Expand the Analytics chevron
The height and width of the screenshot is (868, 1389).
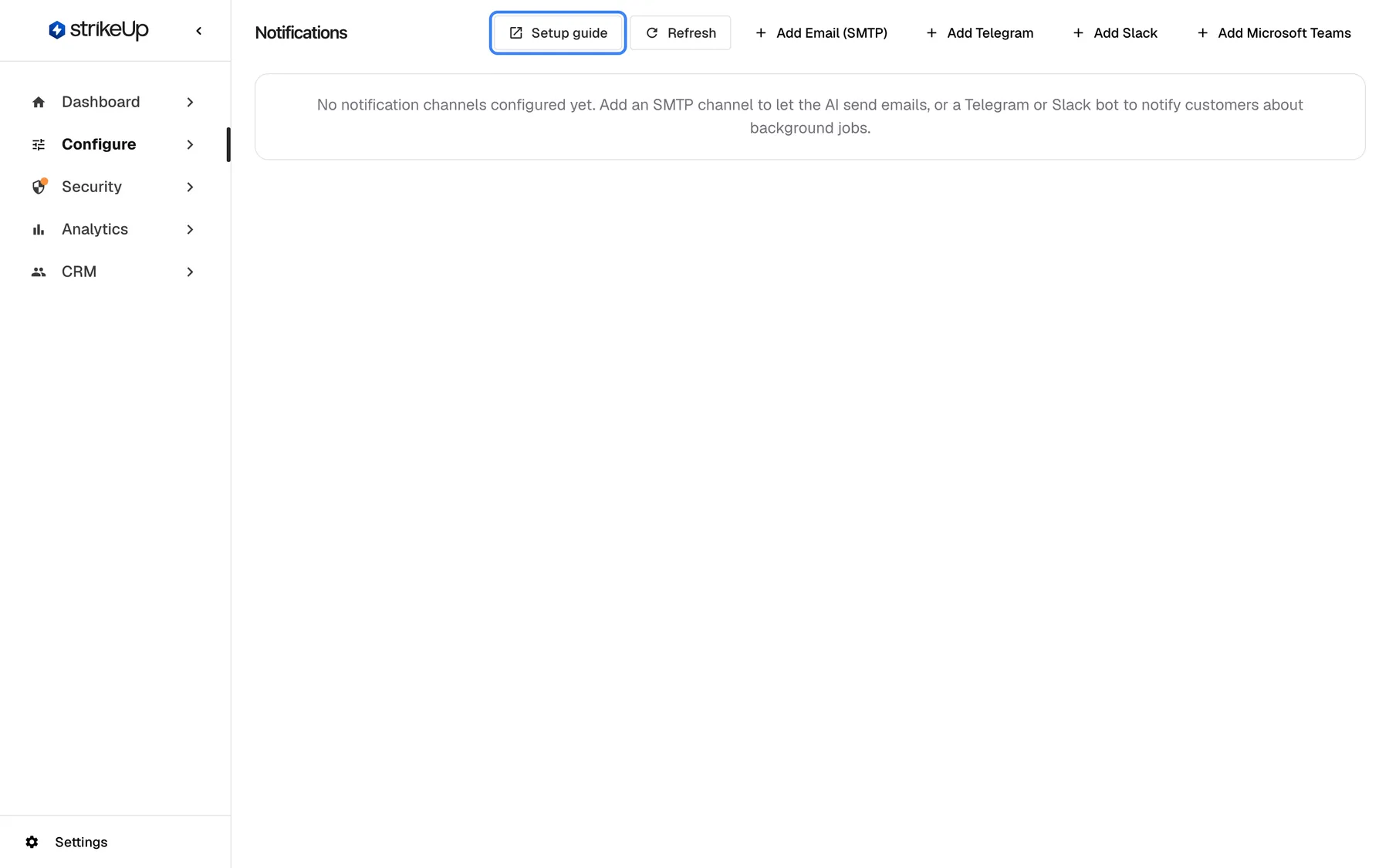pyautogui.click(x=190, y=229)
